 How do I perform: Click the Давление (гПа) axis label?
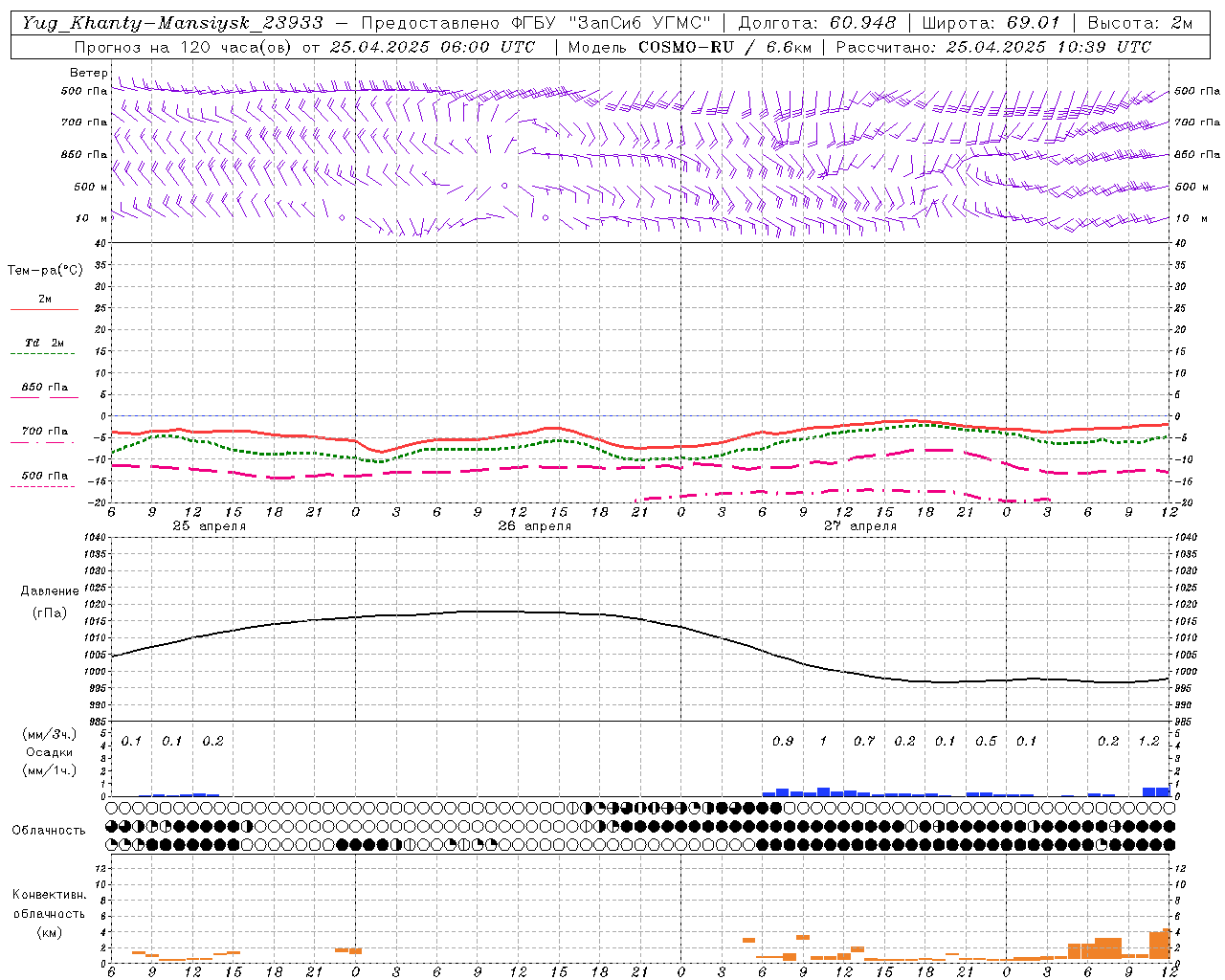click(49, 601)
